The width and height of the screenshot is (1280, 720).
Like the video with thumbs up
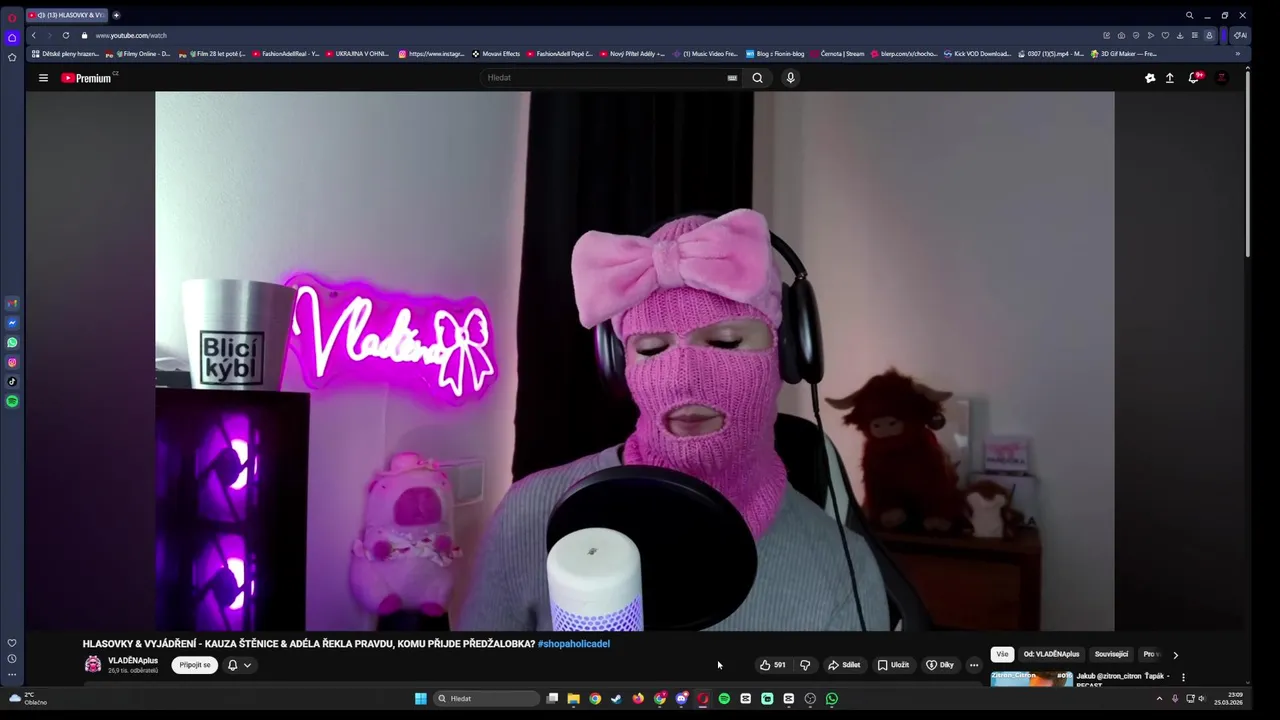click(x=772, y=665)
